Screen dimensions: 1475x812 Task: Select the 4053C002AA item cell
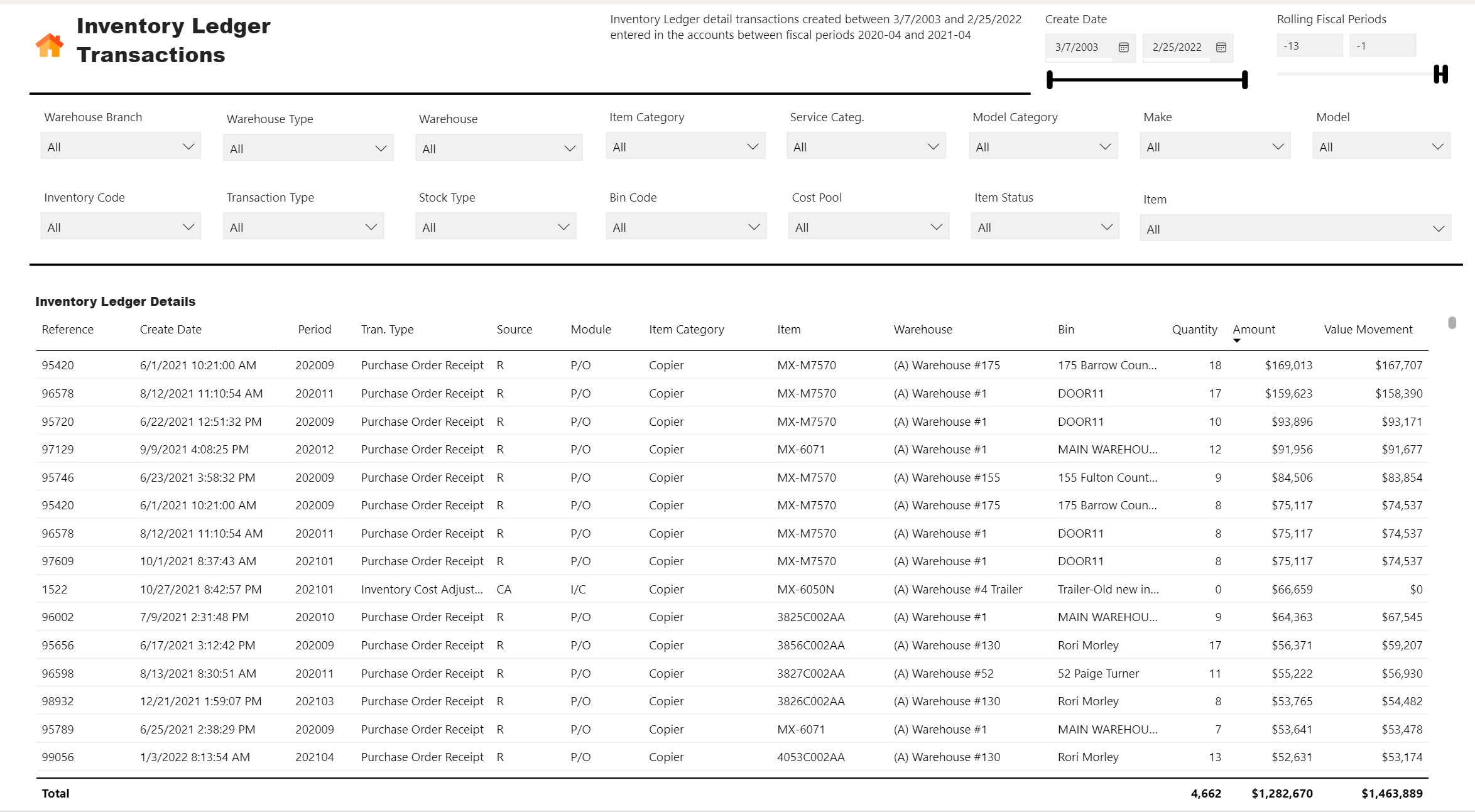tap(810, 757)
